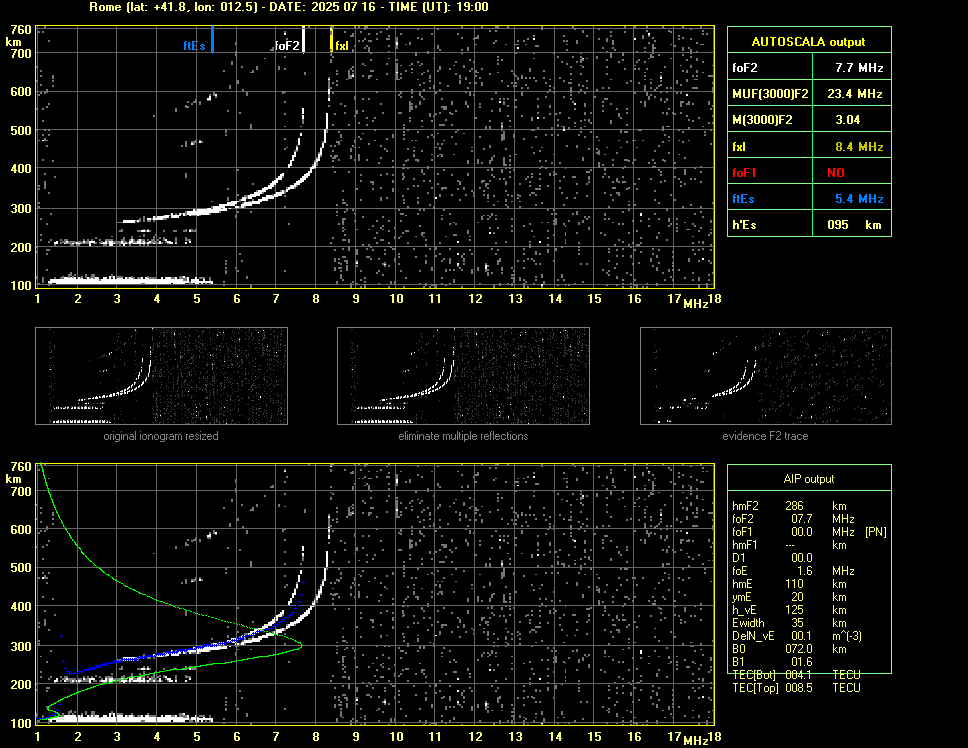Click the foF2 label in top ionogram
The width and height of the screenshot is (968, 748).
click(x=287, y=46)
